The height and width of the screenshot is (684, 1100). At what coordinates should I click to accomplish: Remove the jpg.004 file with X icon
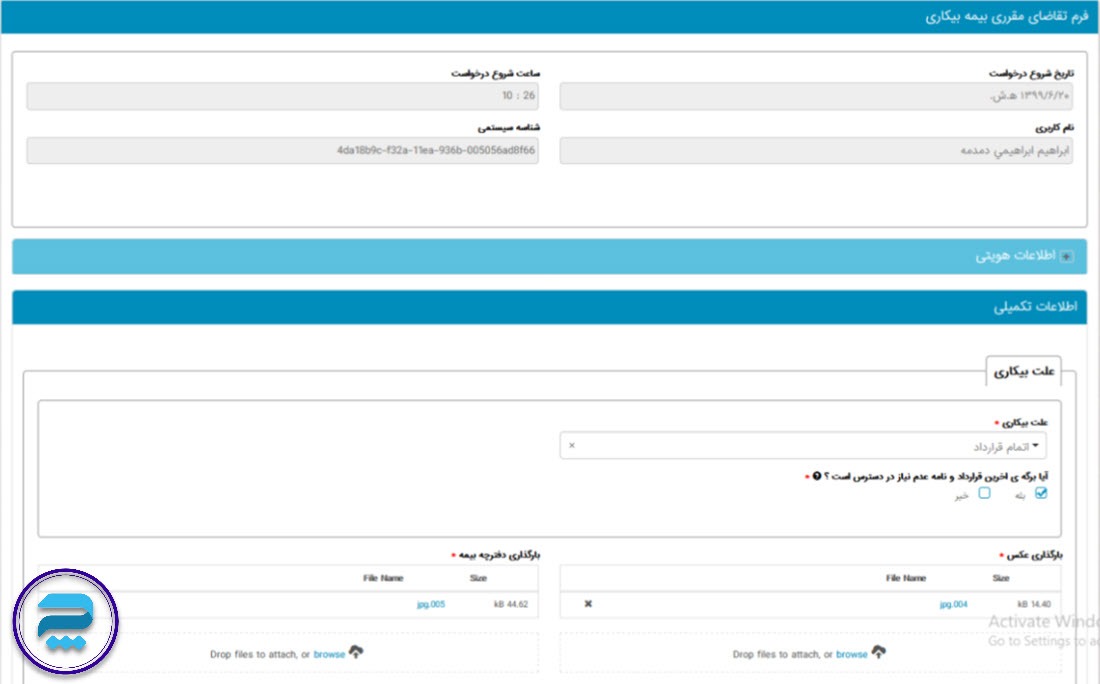click(x=588, y=604)
